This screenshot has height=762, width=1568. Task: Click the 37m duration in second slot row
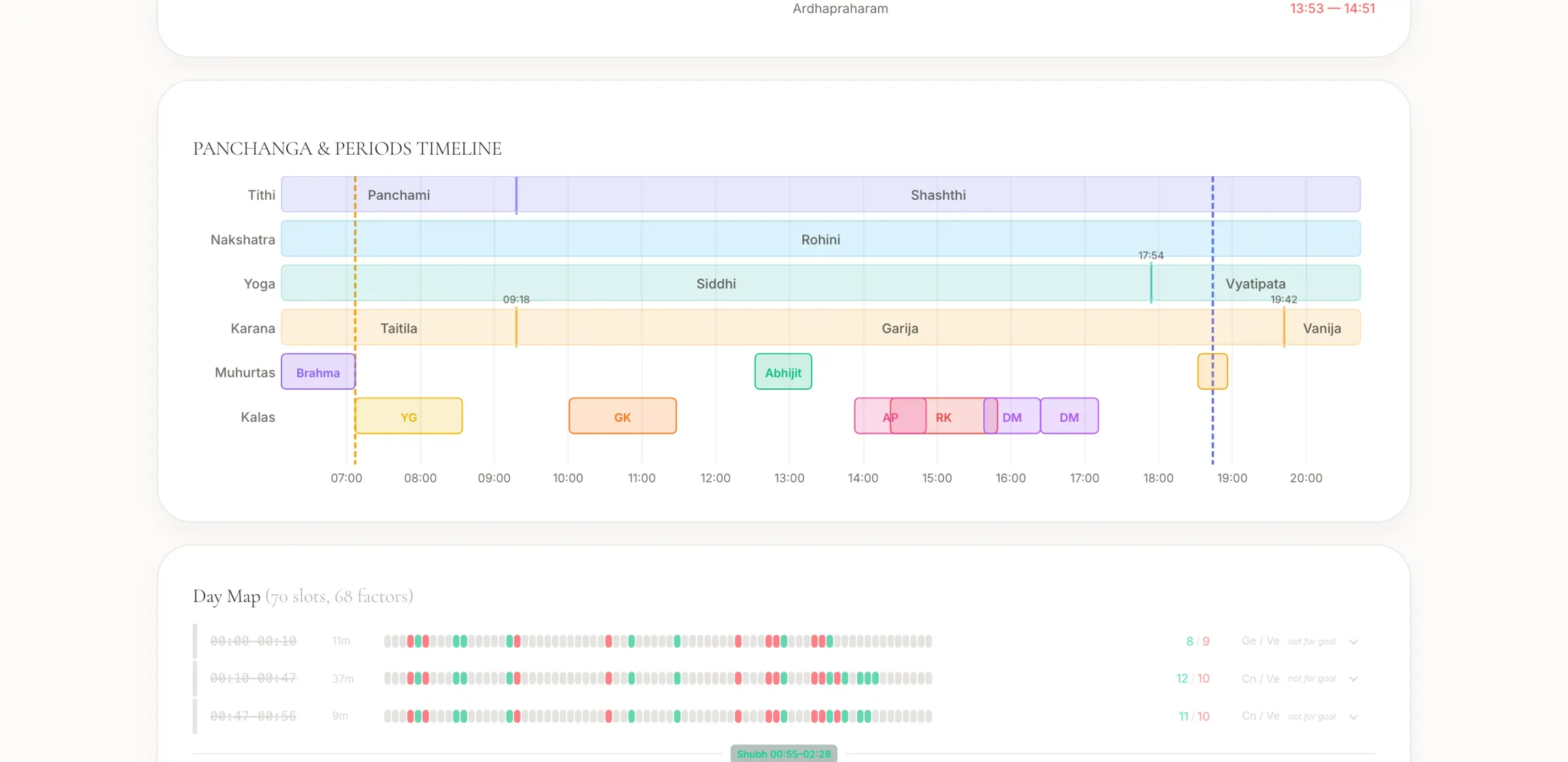click(x=343, y=678)
